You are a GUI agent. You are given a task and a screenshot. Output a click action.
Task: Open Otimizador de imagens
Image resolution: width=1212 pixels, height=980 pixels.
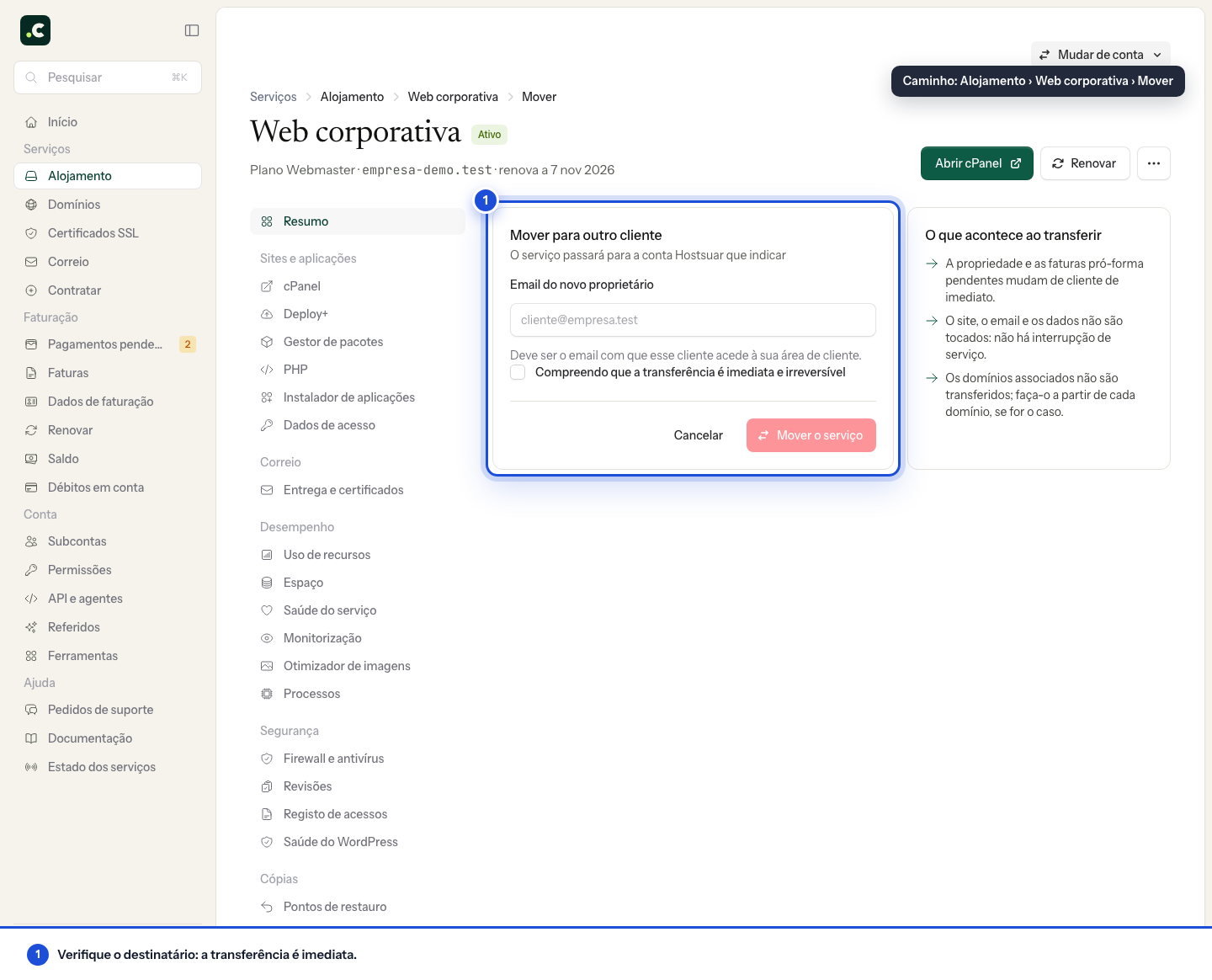358,666
